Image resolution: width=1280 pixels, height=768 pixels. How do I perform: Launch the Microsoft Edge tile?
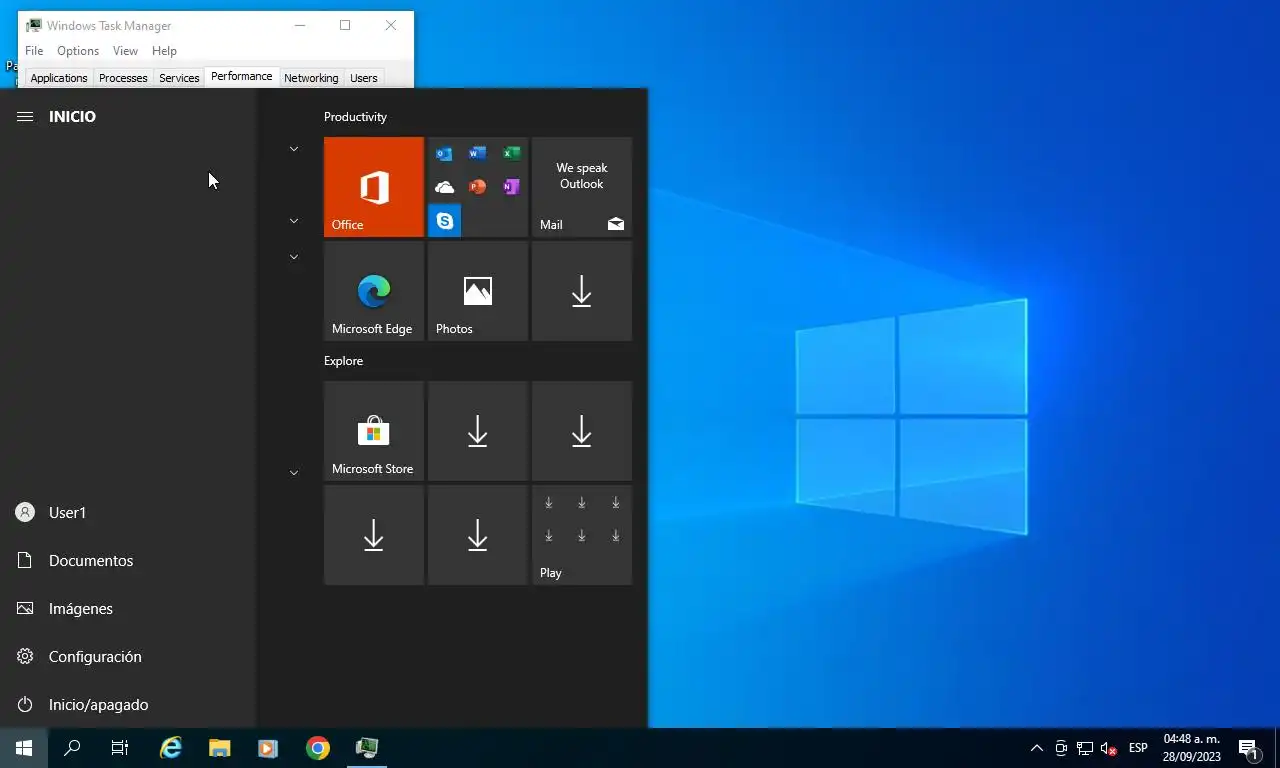(x=374, y=291)
